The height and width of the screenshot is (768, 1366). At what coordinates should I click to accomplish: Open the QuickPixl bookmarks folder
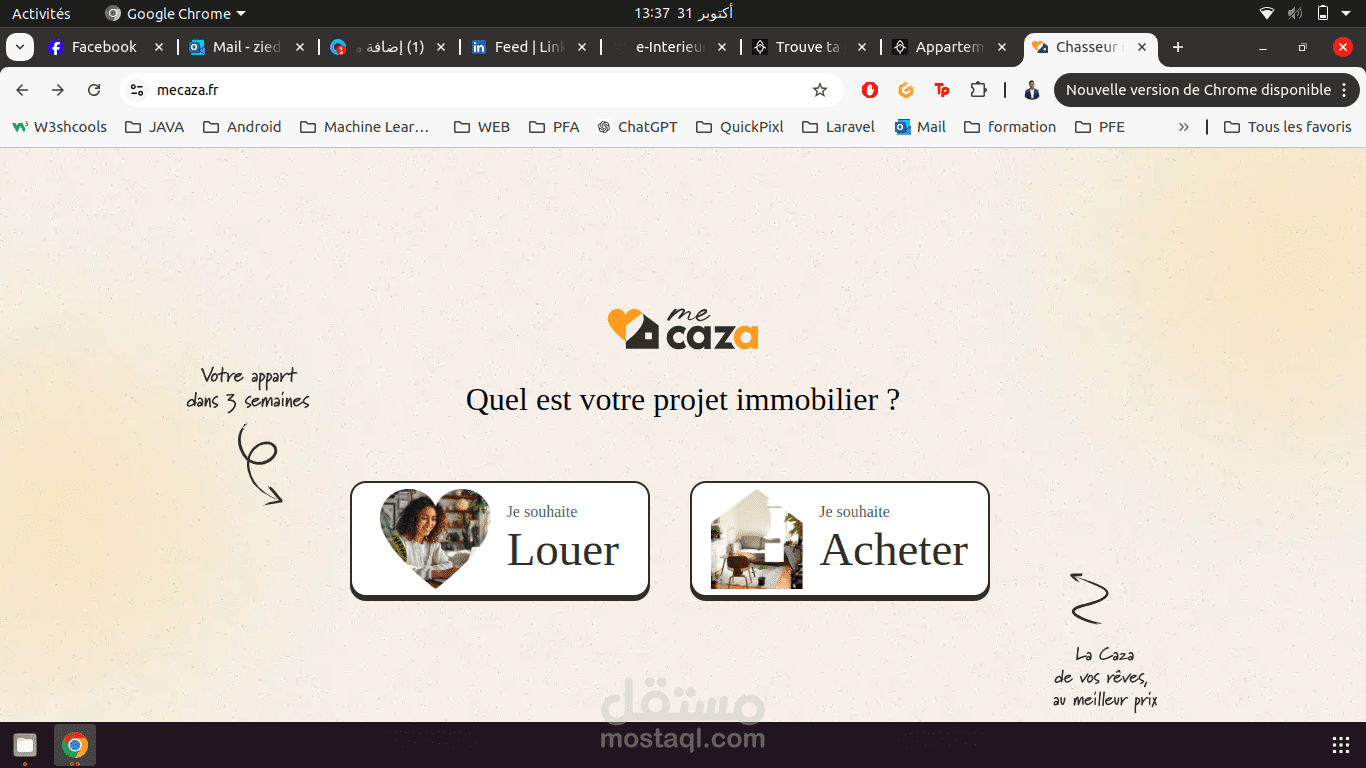click(x=740, y=127)
